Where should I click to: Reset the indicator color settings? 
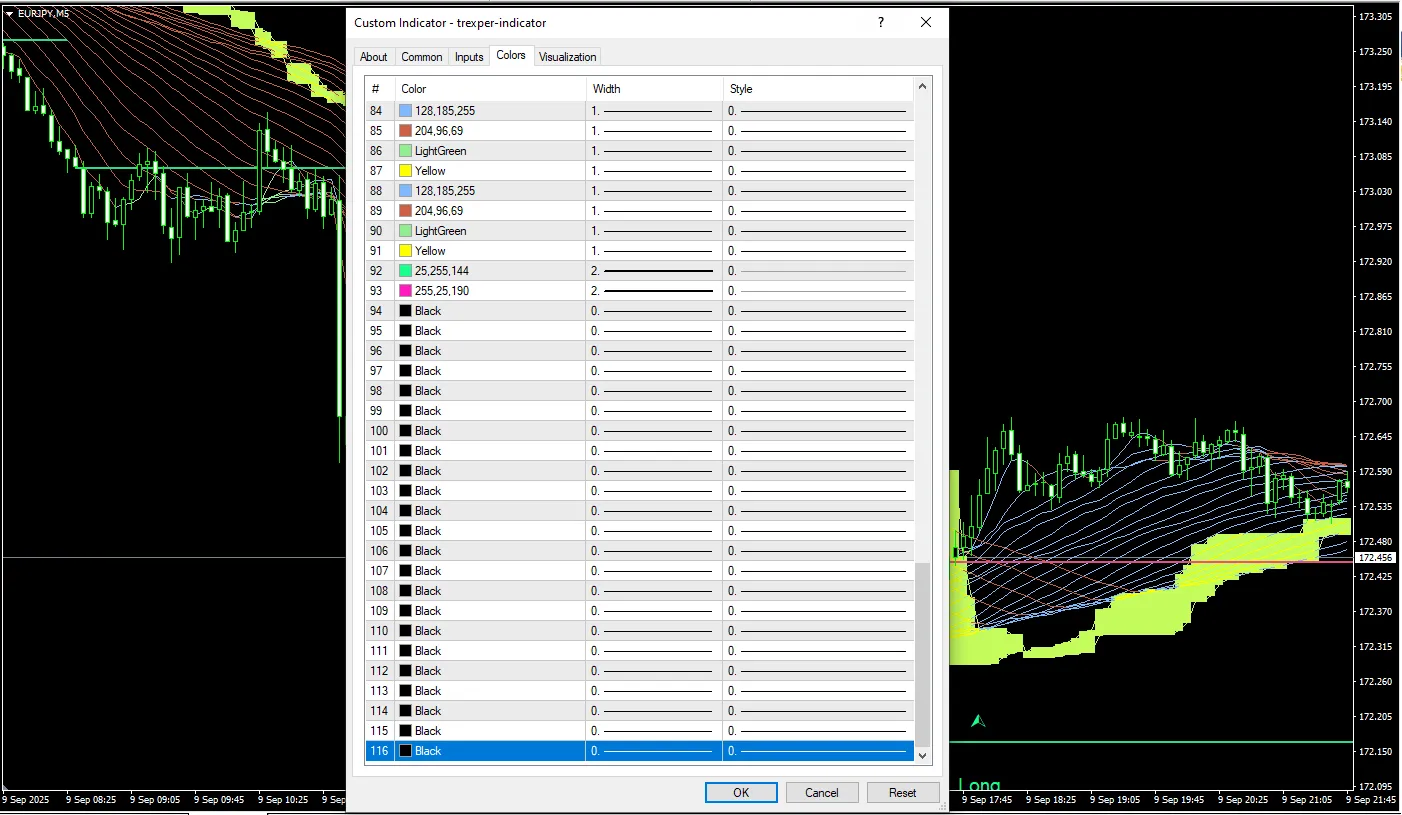pyautogui.click(x=902, y=792)
